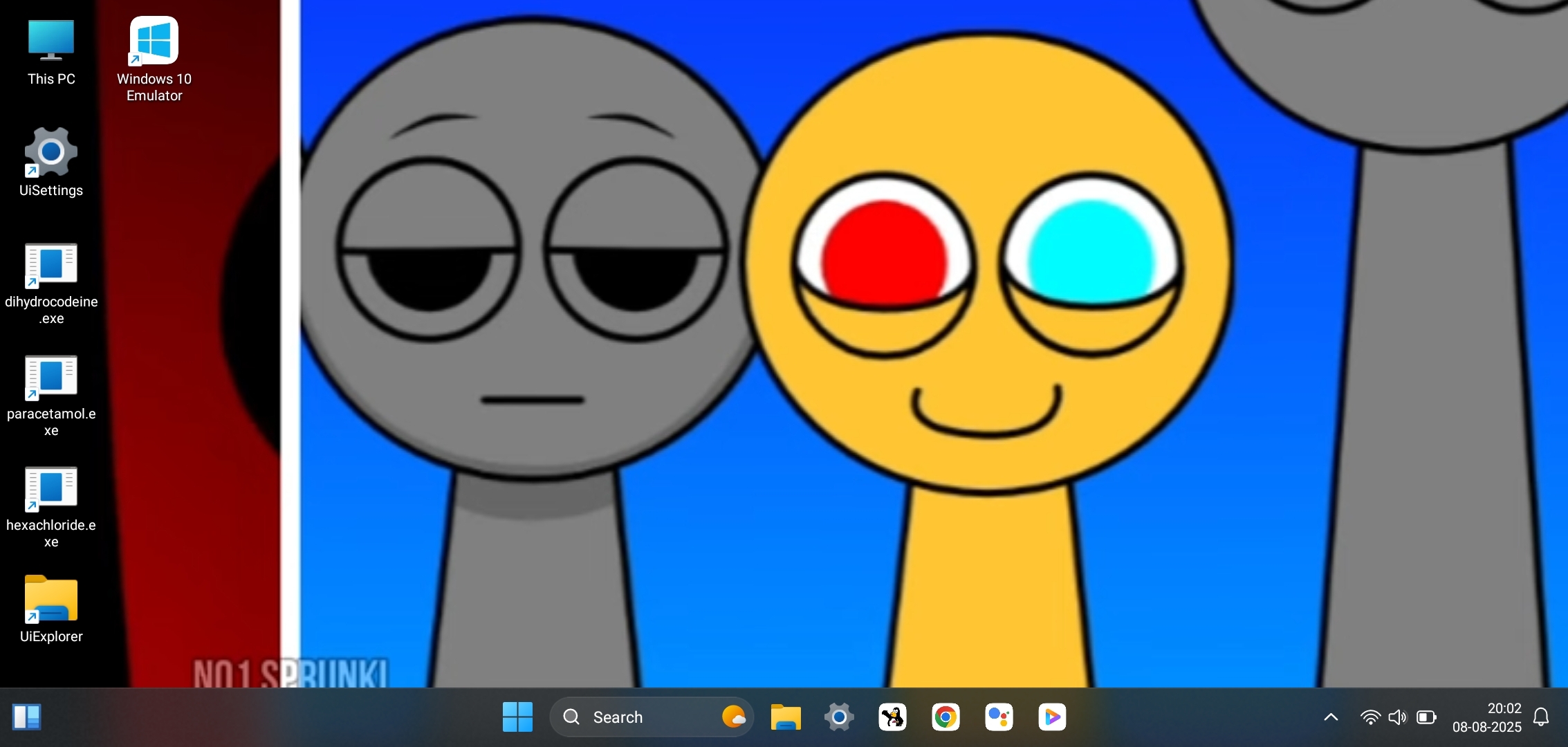Open the volume speaker tray icon
Viewport: 1568px width, 747px height.
1397,717
